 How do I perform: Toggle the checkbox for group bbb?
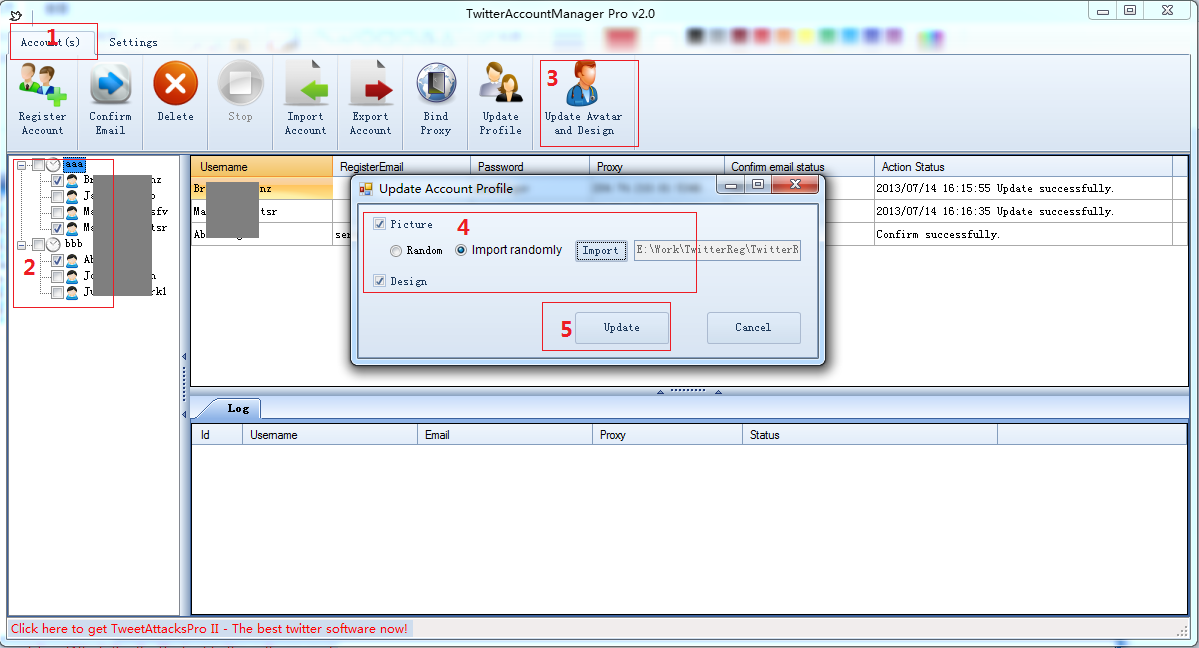[x=38, y=244]
